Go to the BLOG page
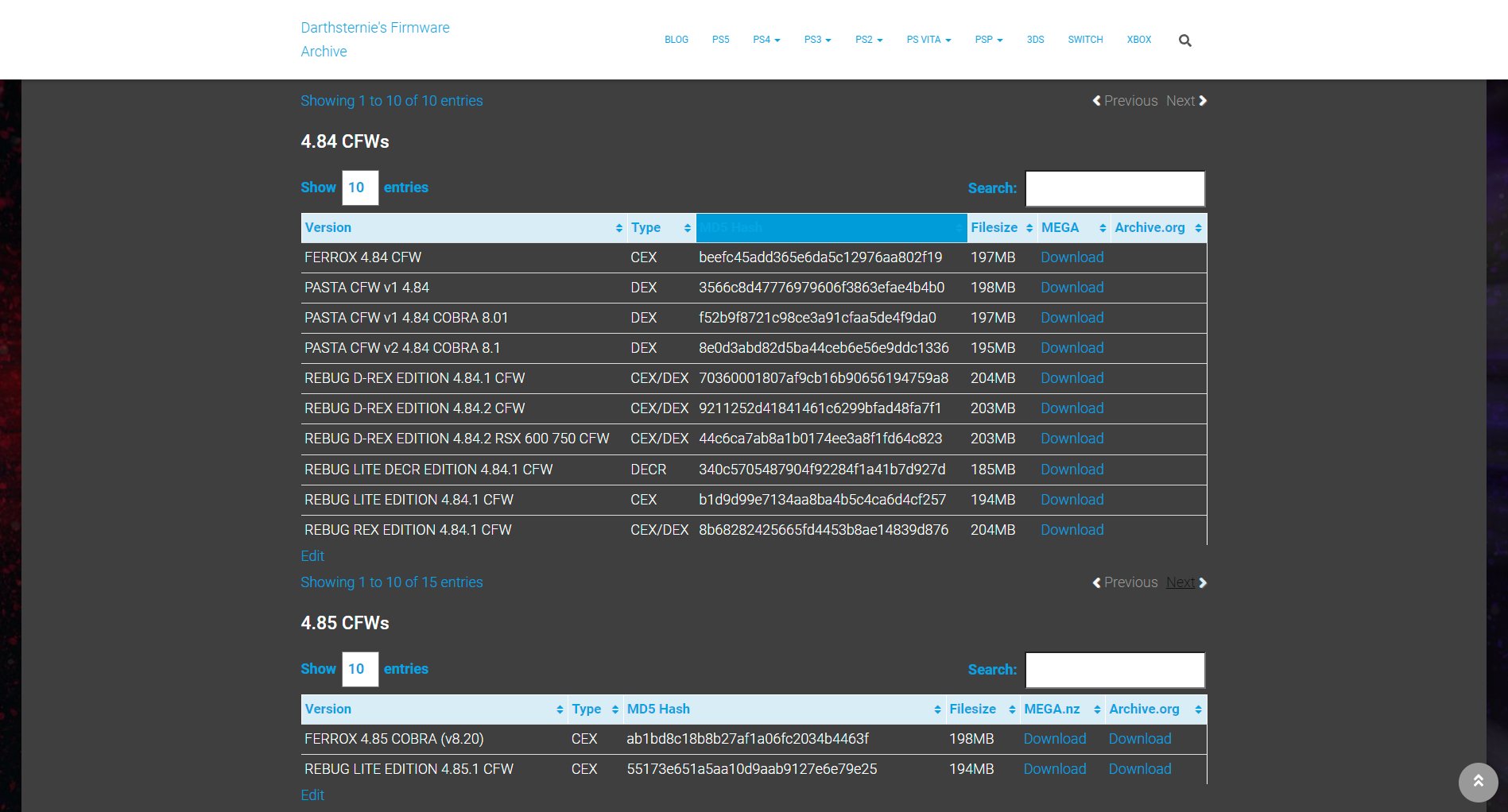 (x=676, y=40)
